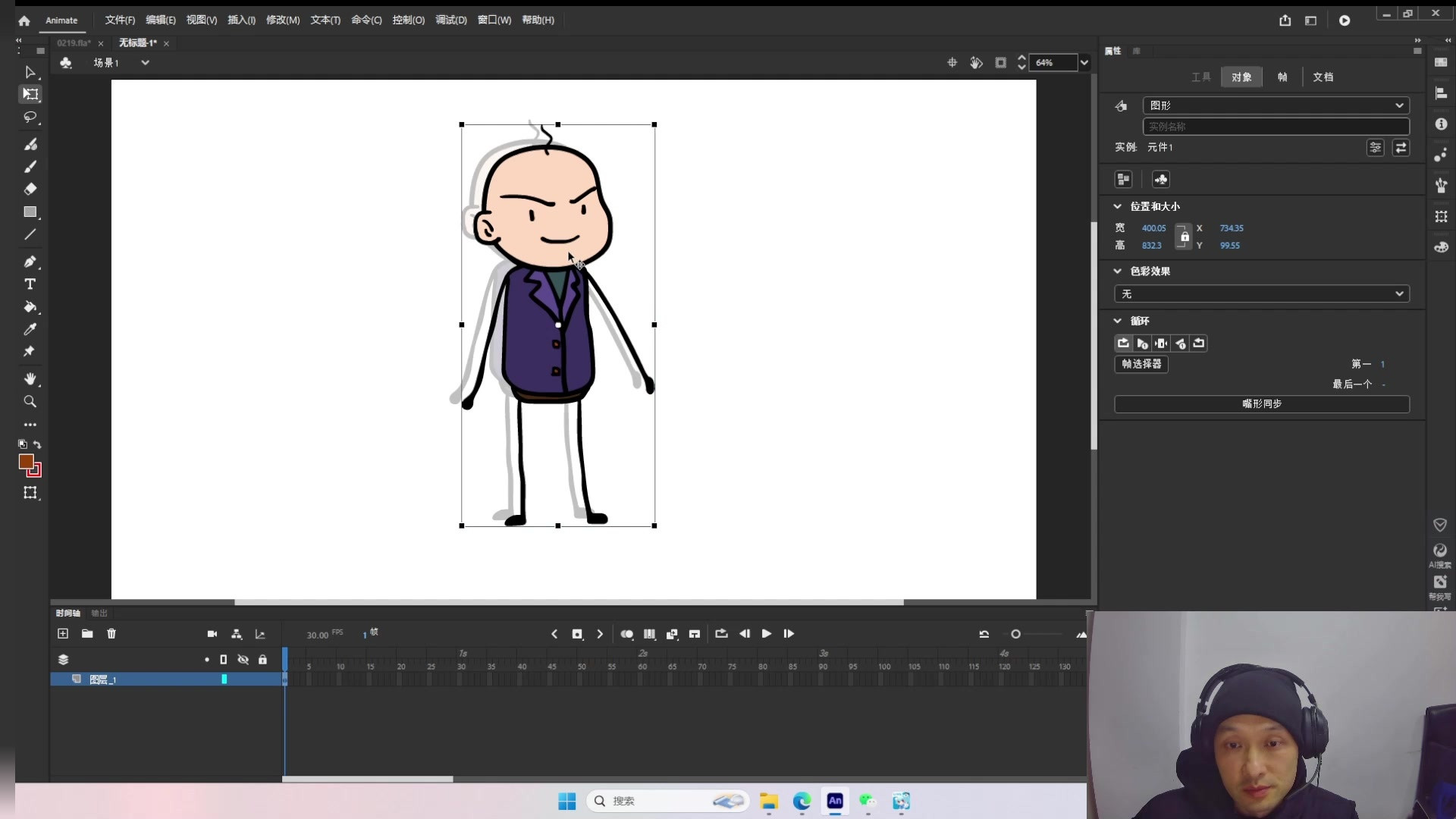
Task: Click the clip content outside stage icon
Action: [1001, 63]
